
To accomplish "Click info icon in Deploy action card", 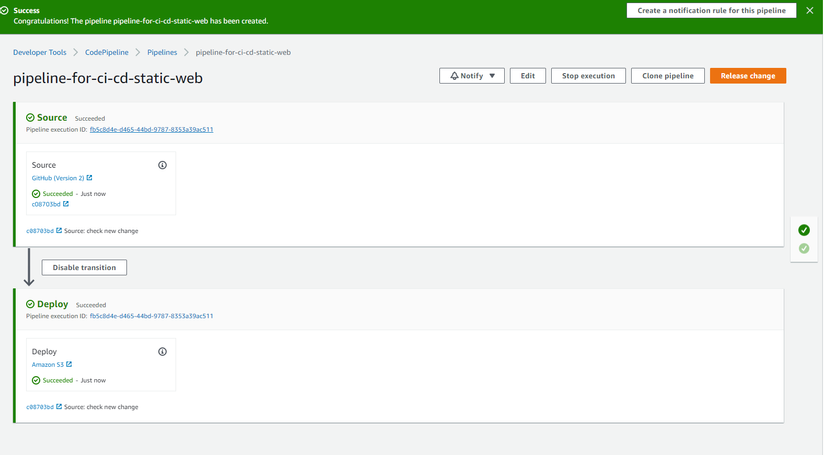I will pos(163,352).
